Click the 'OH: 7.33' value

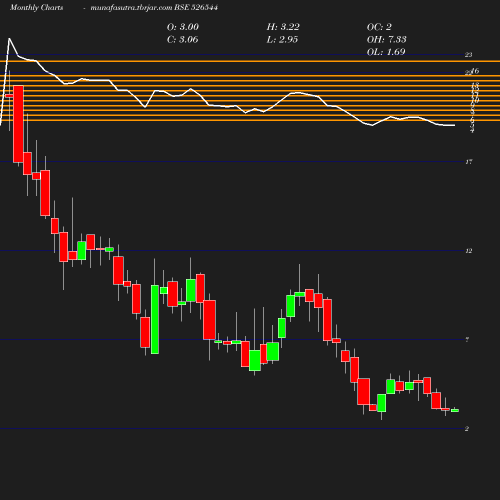coord(387,40)
